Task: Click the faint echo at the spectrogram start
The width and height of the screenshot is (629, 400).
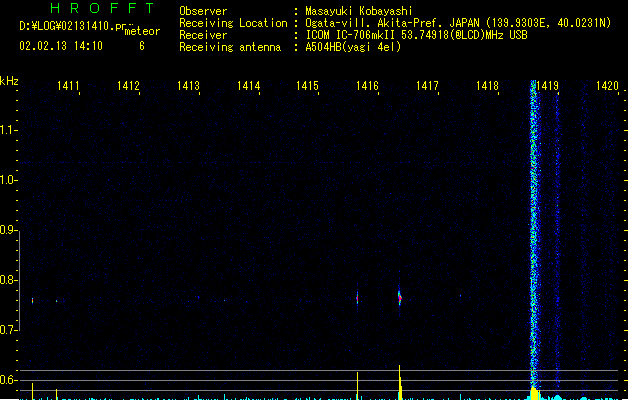Action: [x=32, y=301]
